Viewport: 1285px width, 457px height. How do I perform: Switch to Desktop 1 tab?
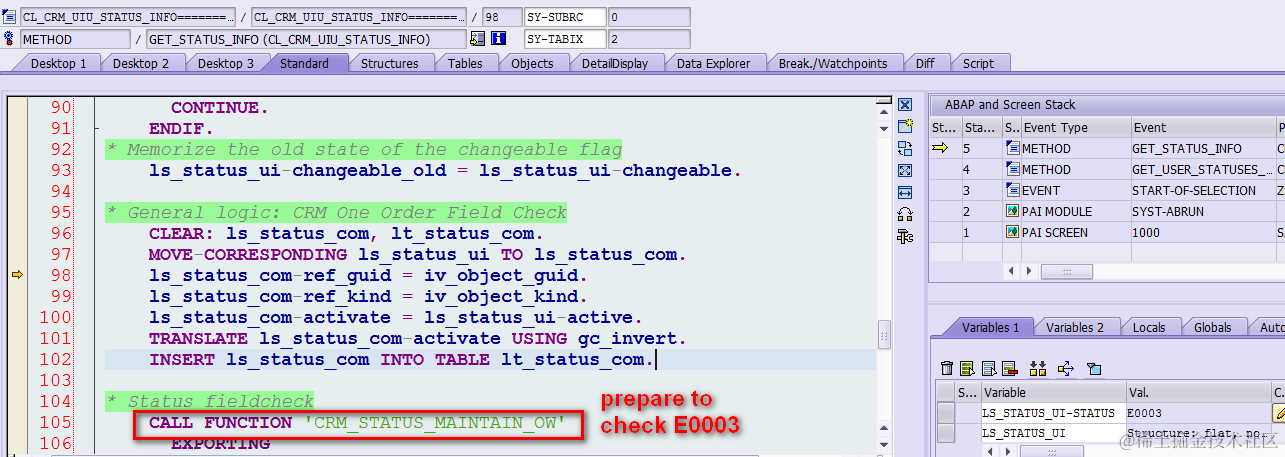click(58, 63)
